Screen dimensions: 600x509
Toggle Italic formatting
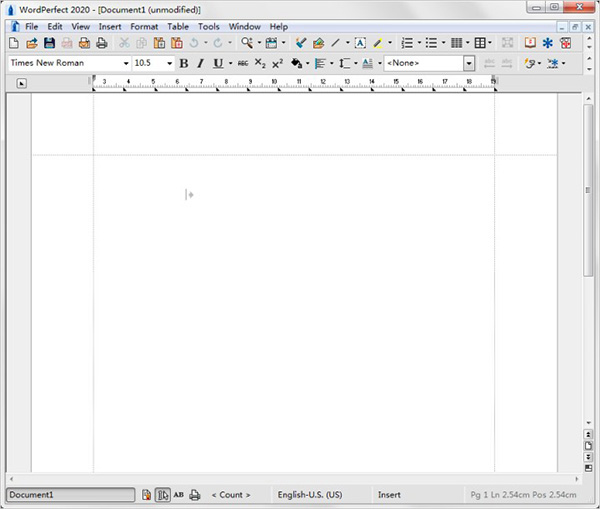200,63
